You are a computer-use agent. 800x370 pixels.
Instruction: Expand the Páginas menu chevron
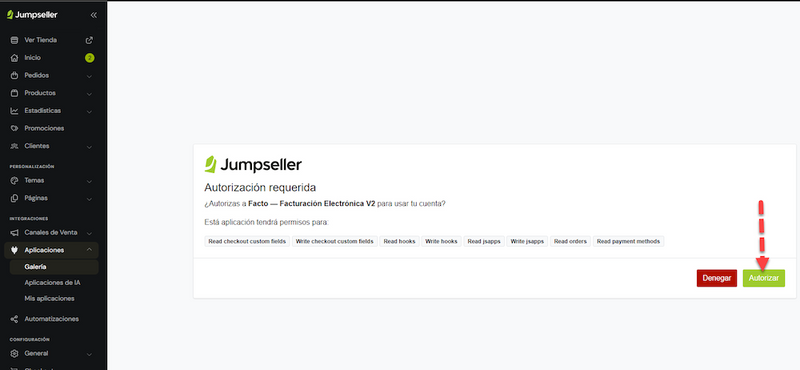pos(89,199)
